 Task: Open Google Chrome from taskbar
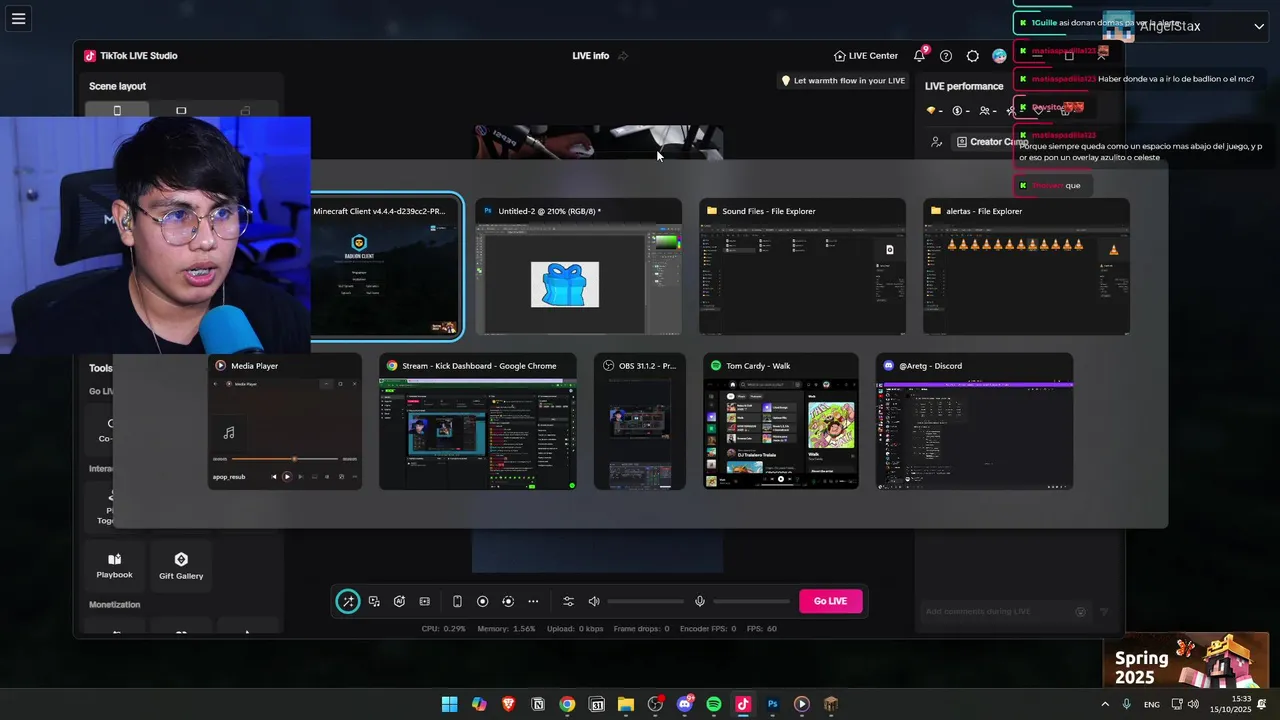coord(567,704)
